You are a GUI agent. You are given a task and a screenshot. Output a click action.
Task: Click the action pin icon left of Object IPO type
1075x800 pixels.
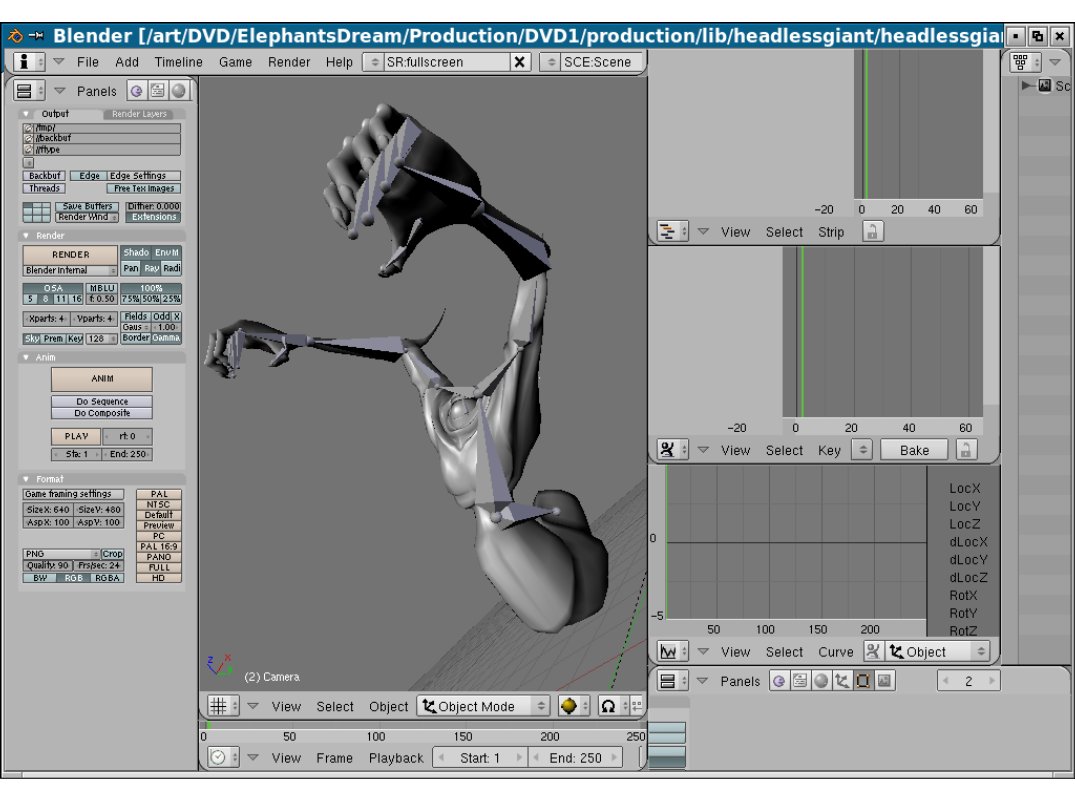(x=872, y=651)
